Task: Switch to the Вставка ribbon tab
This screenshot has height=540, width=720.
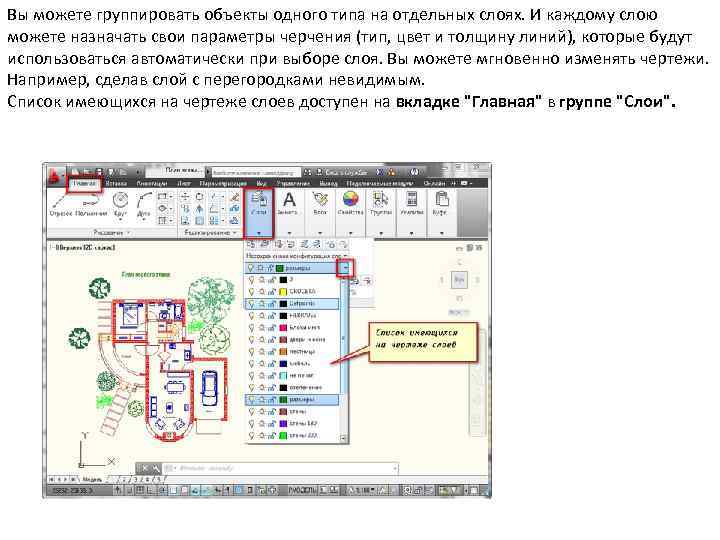Action: coord(116,183)
